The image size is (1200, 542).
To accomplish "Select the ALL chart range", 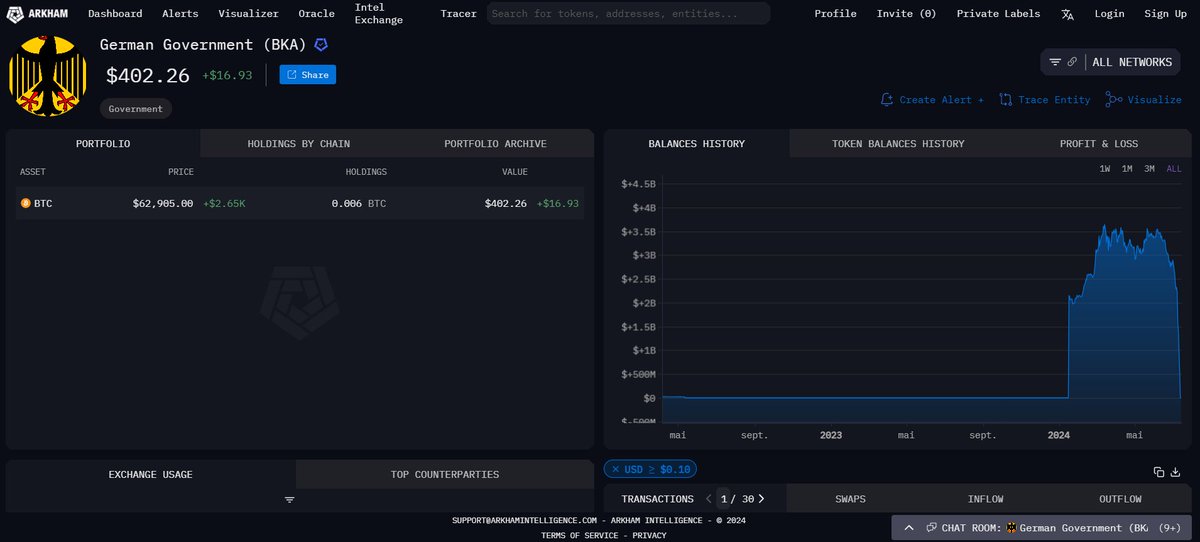I will pyautogui.click(x=1174, y=169).
